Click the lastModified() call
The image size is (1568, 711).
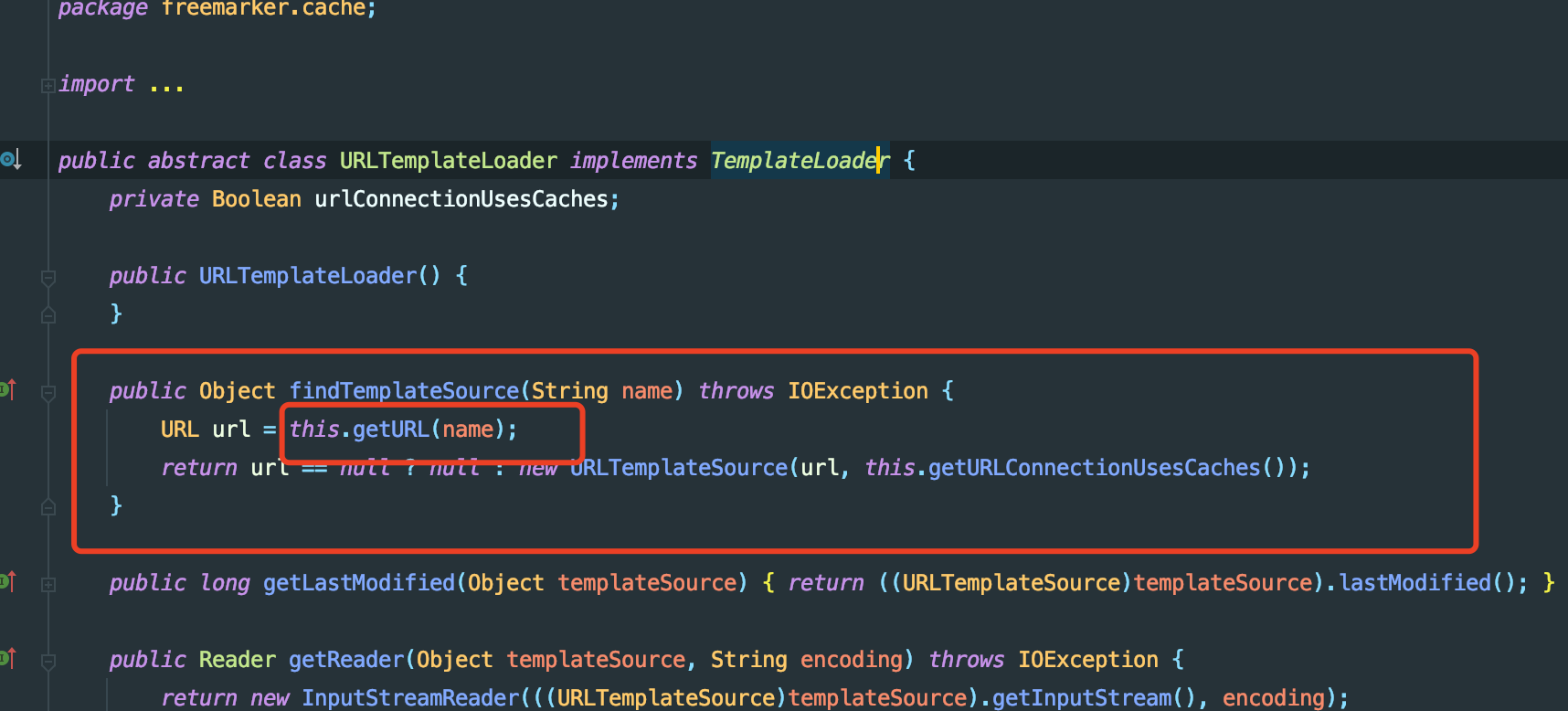point(1429,583)
